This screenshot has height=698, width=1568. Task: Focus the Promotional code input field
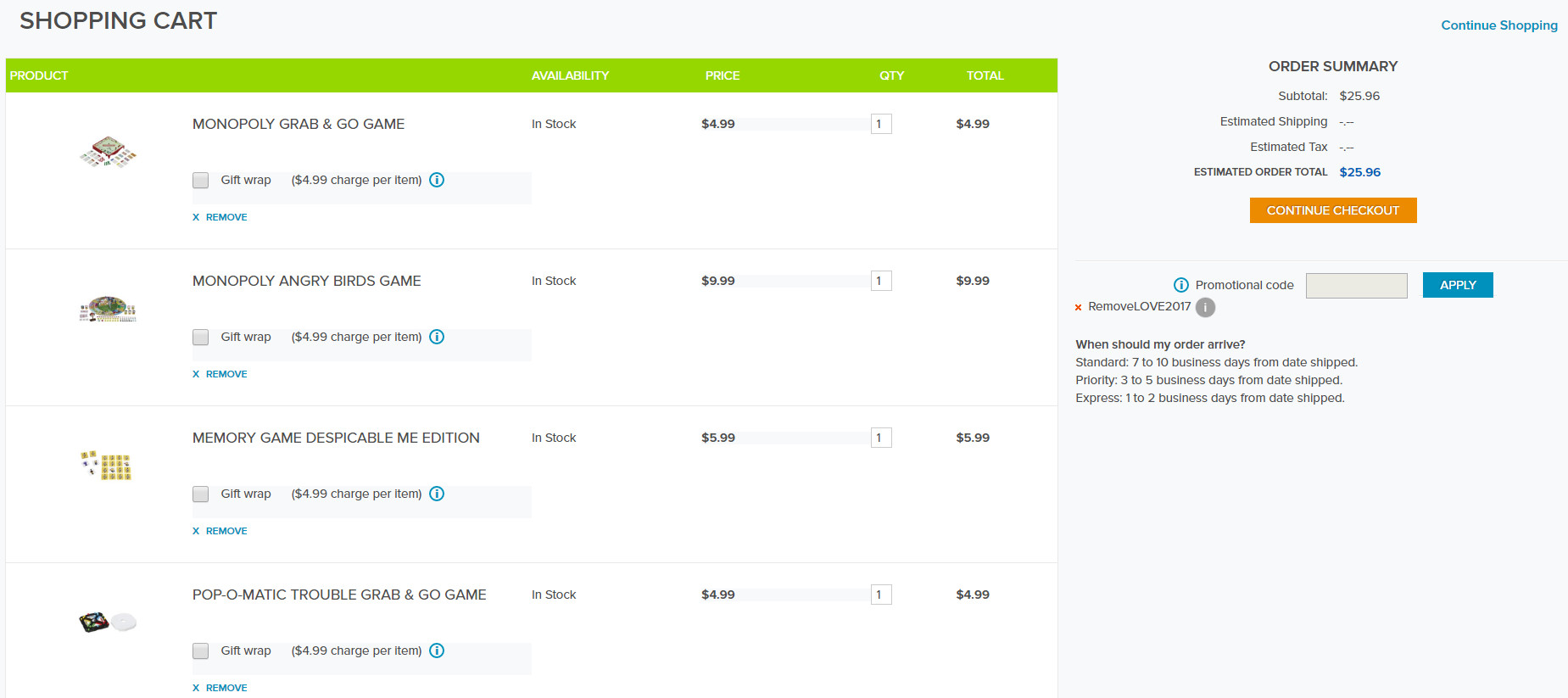[x=1356, y=286]
